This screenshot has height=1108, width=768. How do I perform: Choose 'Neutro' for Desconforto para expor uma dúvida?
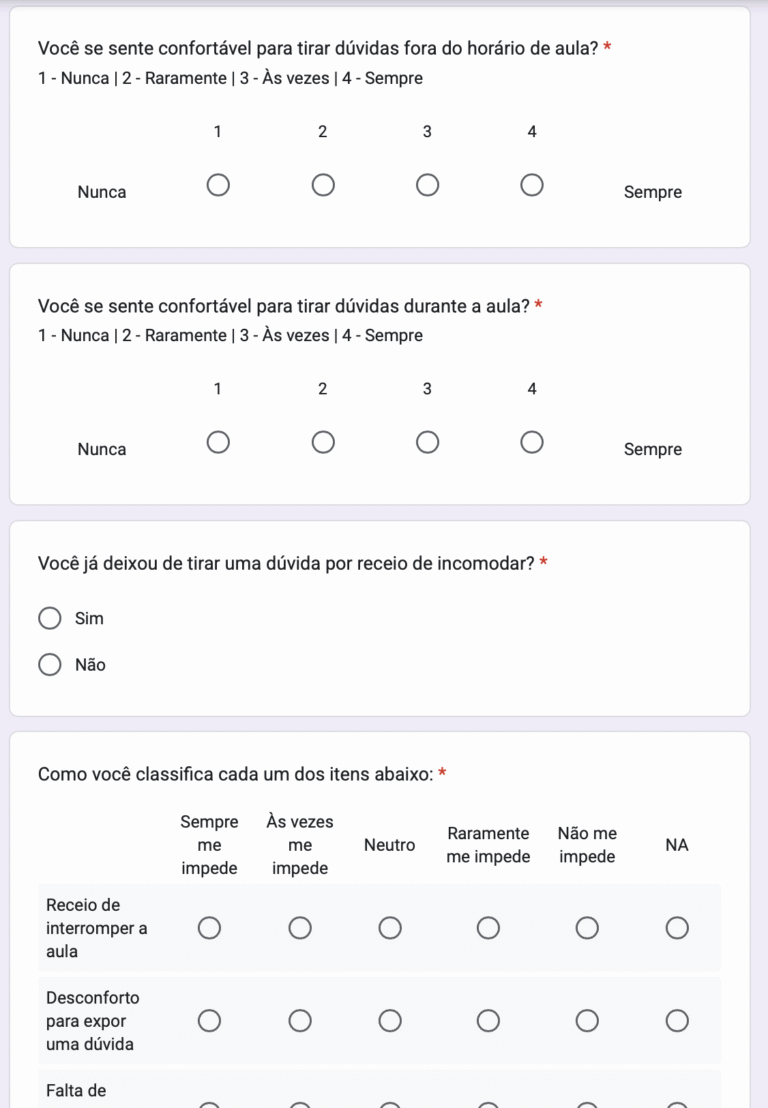(390, 1021)
